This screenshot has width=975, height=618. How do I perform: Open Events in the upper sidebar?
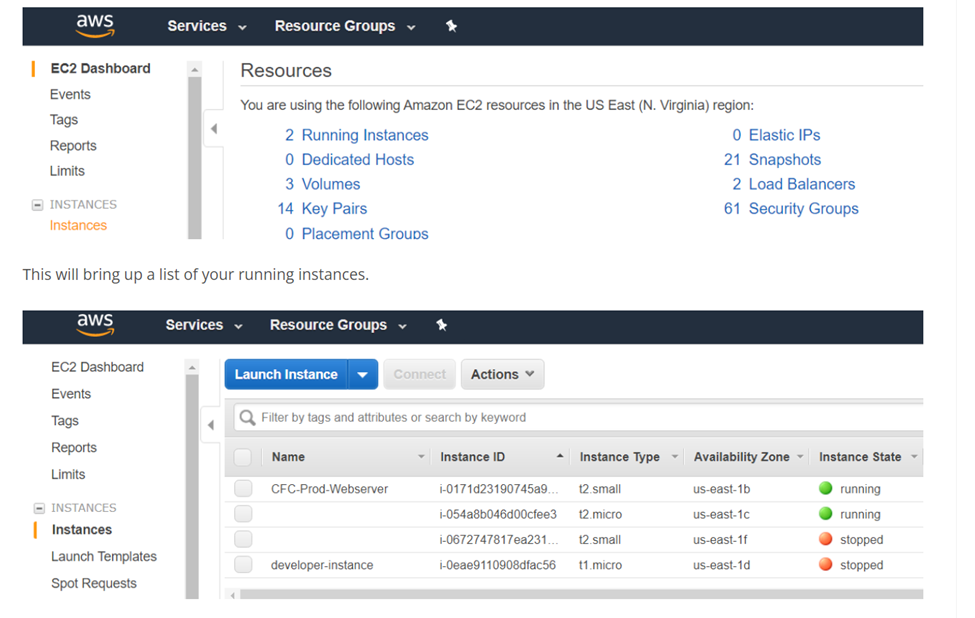point(70,95)
